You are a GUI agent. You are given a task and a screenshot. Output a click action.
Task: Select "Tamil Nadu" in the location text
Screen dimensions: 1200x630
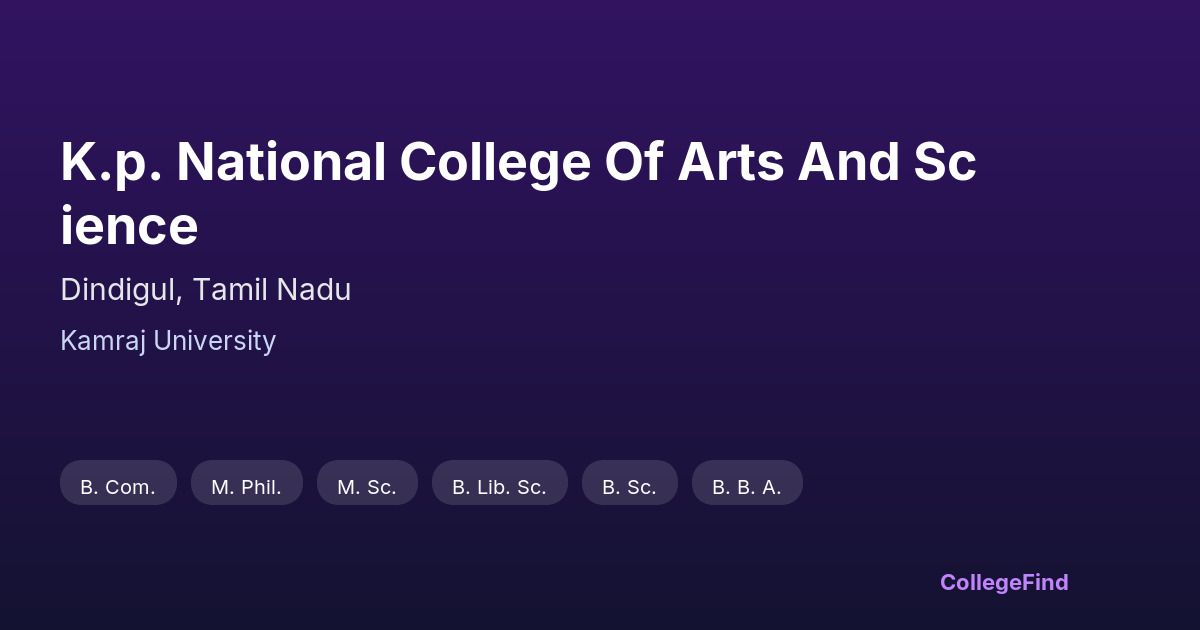point(272,290)
